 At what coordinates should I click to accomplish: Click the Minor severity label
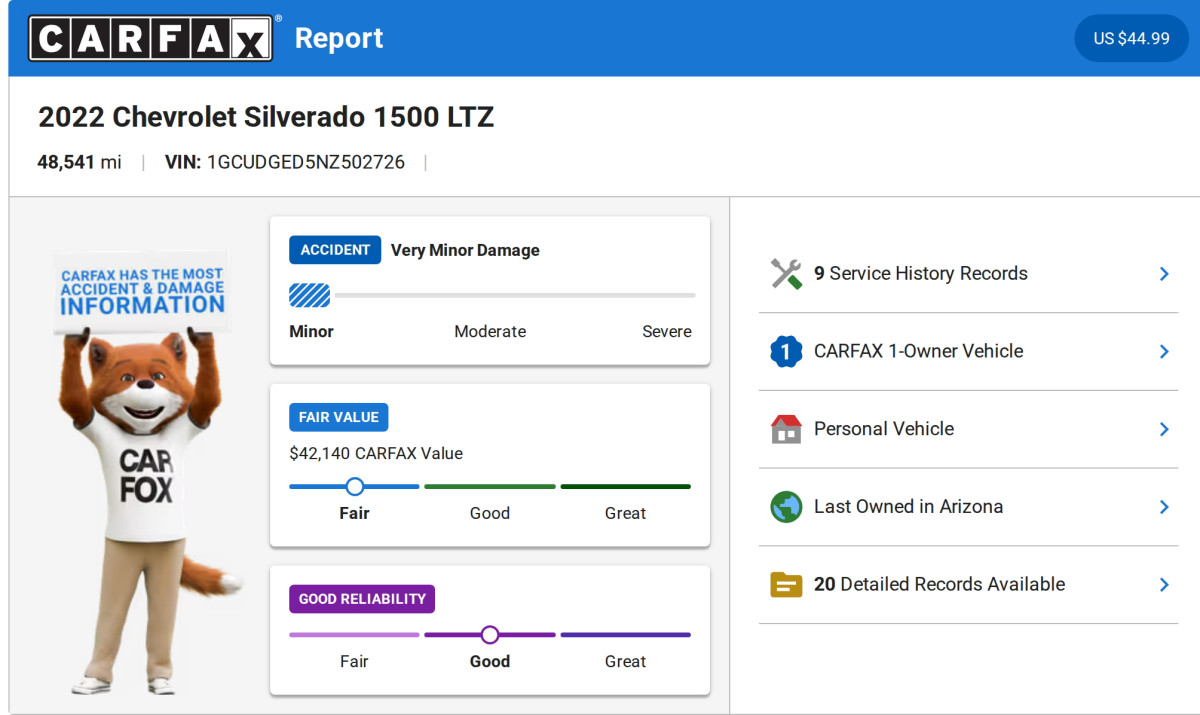click(312, 331)
